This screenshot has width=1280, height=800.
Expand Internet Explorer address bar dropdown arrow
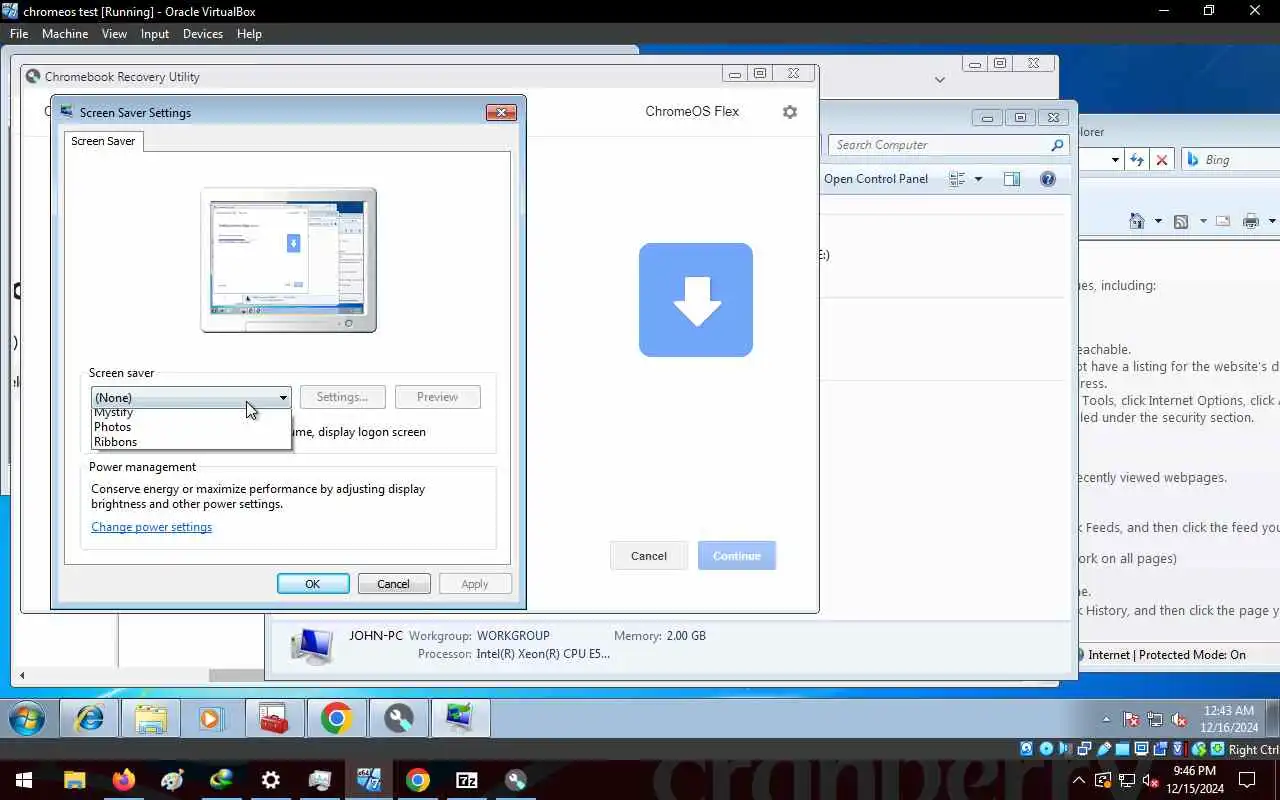click(x=1115, y=160)
